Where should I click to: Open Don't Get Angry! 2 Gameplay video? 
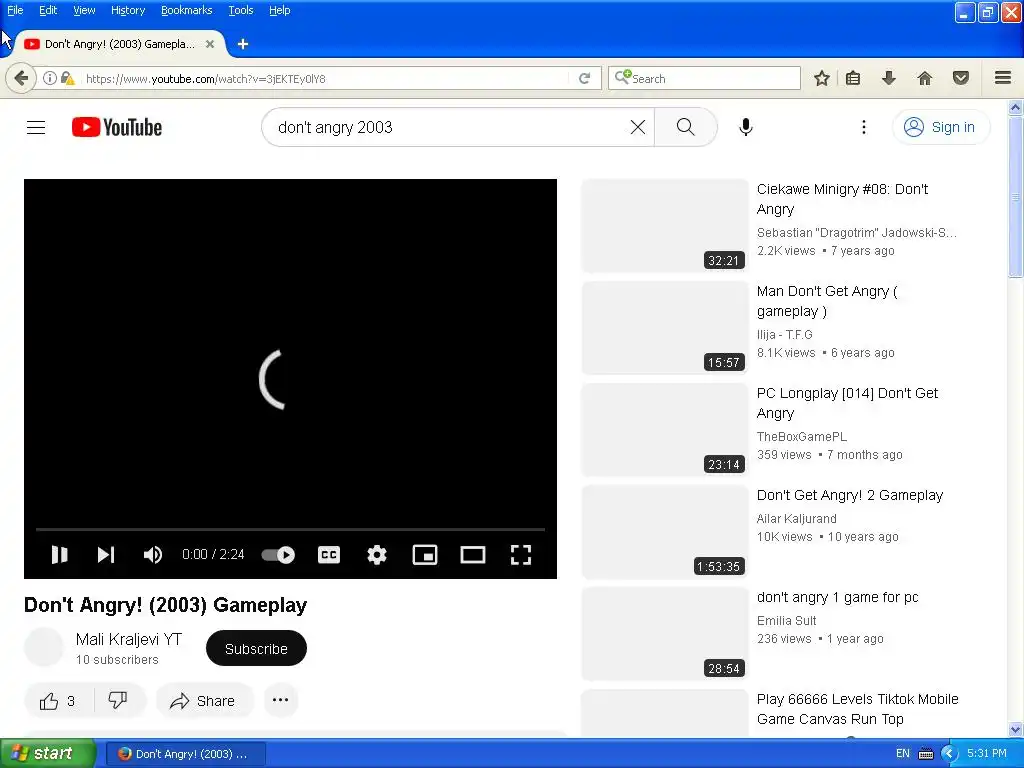(850, 495)
